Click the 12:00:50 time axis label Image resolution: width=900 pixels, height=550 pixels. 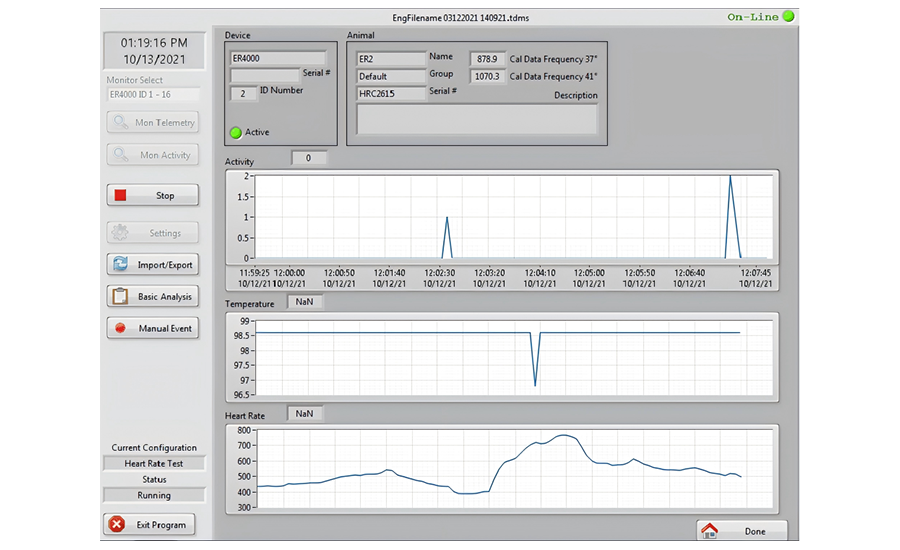coord(339,273)
